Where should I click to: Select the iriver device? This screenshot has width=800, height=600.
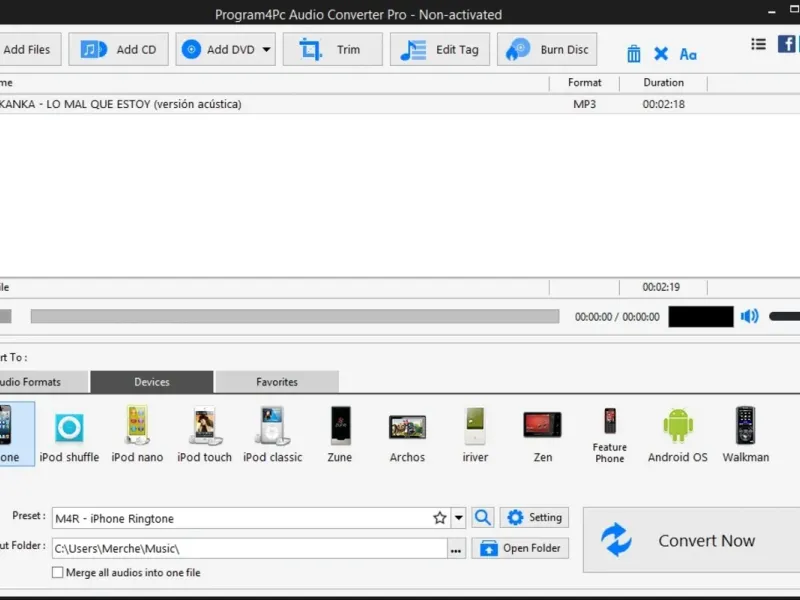pyautogui.click(x=475, y=435)
